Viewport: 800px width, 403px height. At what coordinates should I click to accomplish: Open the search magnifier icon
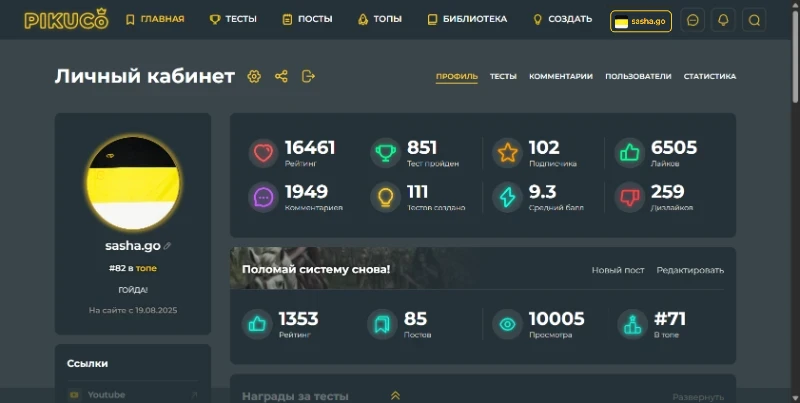point(754,20)
